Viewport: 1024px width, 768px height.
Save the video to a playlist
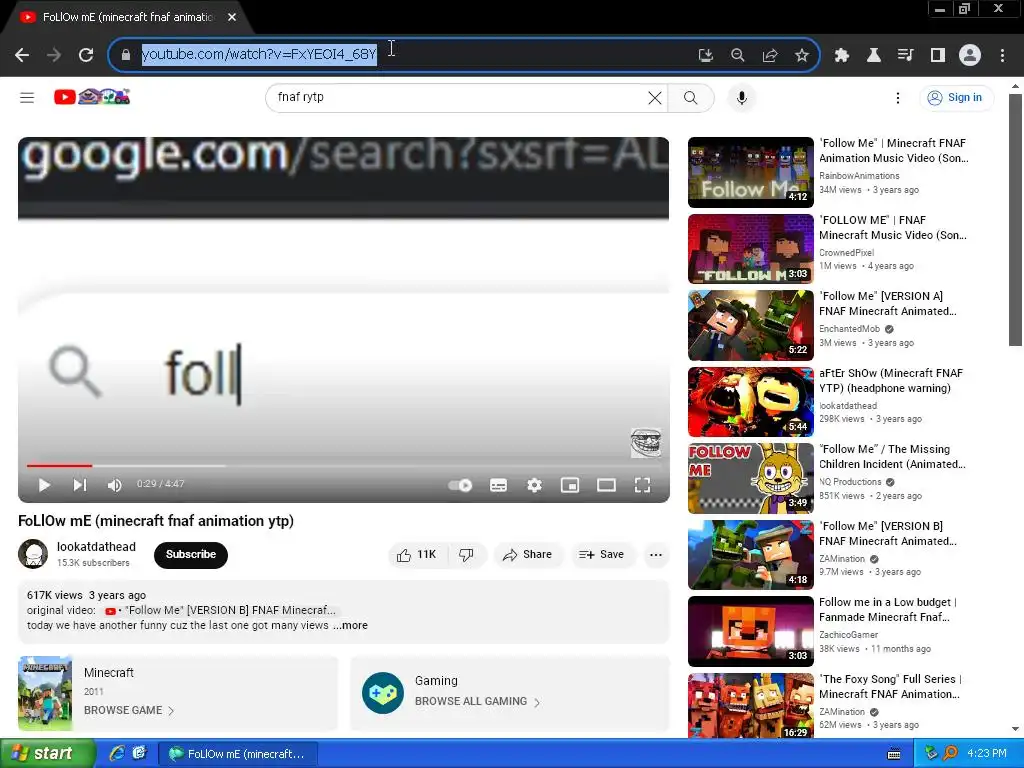click(601, 554)
